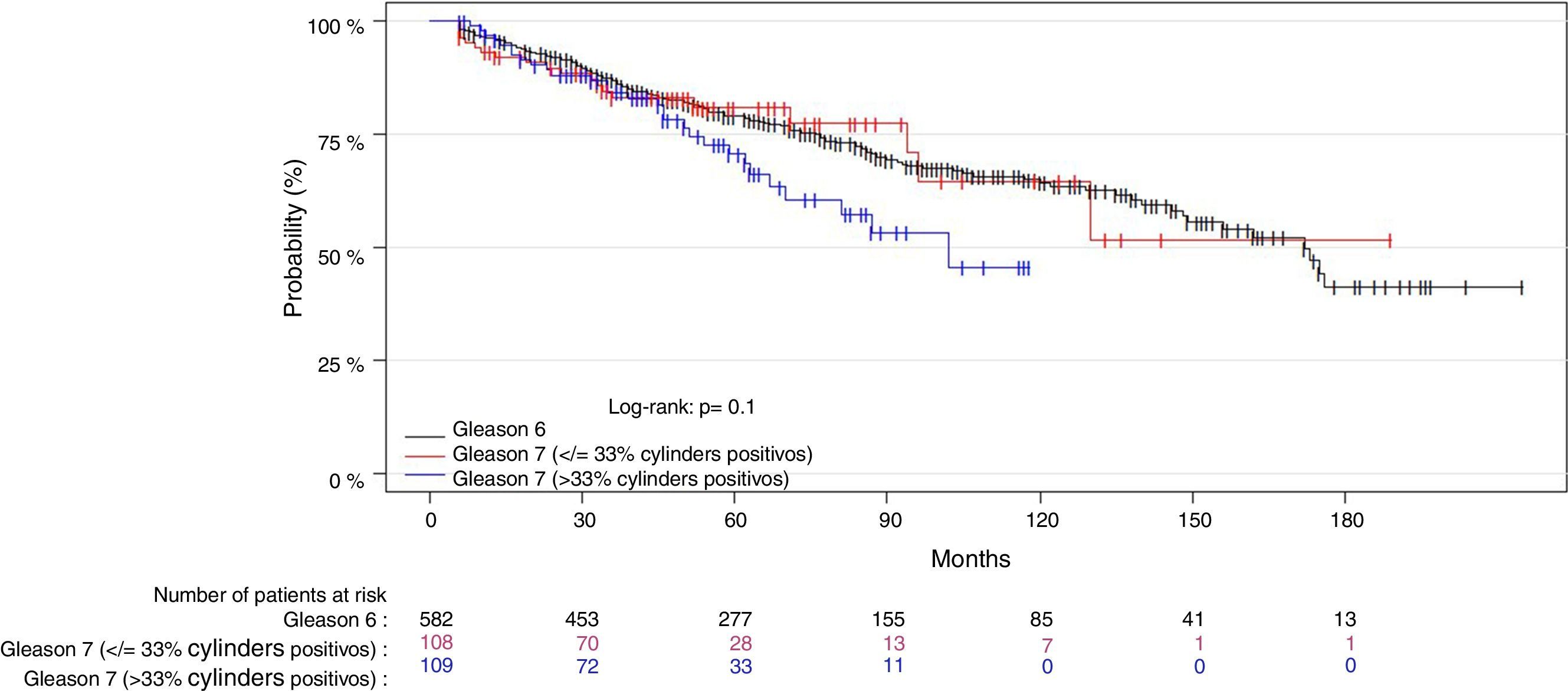
Task: Click the red at-risk value 108
Action: (x=437, y=642)
